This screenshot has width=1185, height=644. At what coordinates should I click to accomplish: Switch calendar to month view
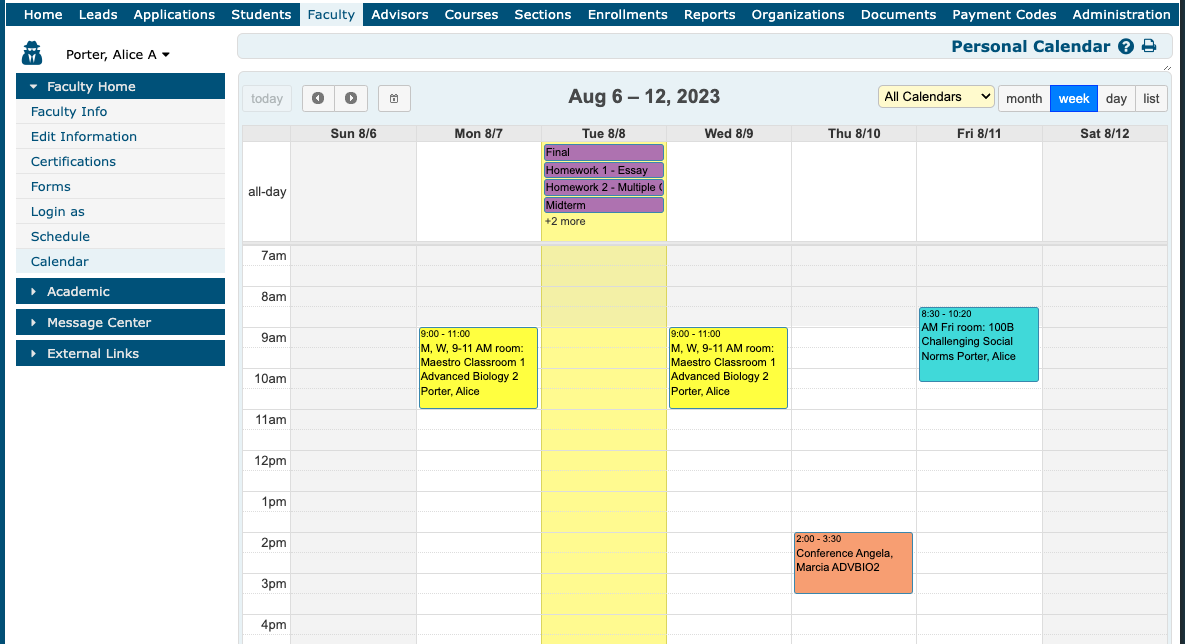click(1023, 98)
